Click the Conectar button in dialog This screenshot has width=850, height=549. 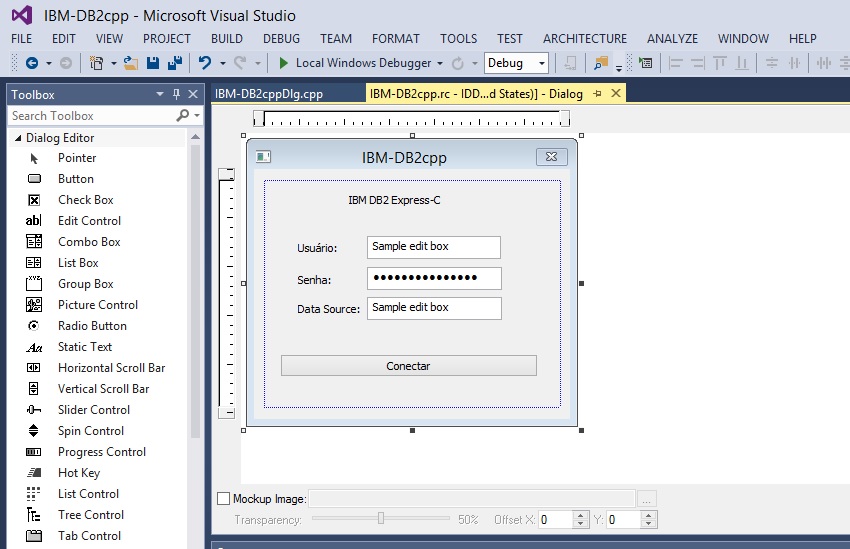pyautogui.click(x=408, y=366)
